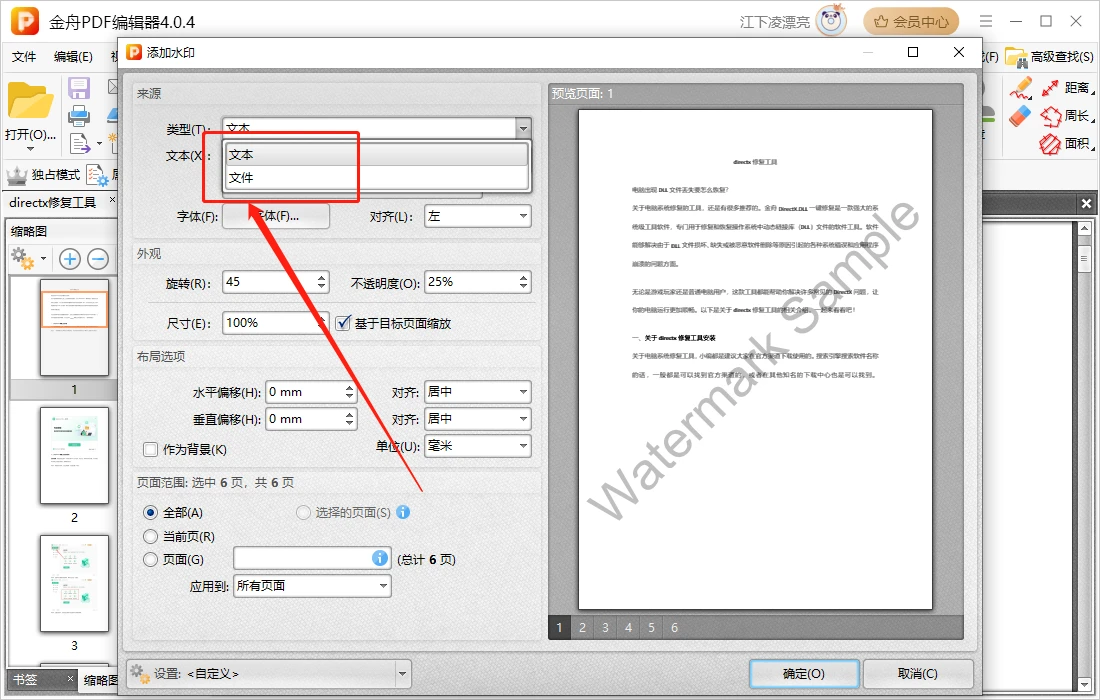Select the 当前页 (current page) radio button
The image size is (1100, 700).
(151, 536)
